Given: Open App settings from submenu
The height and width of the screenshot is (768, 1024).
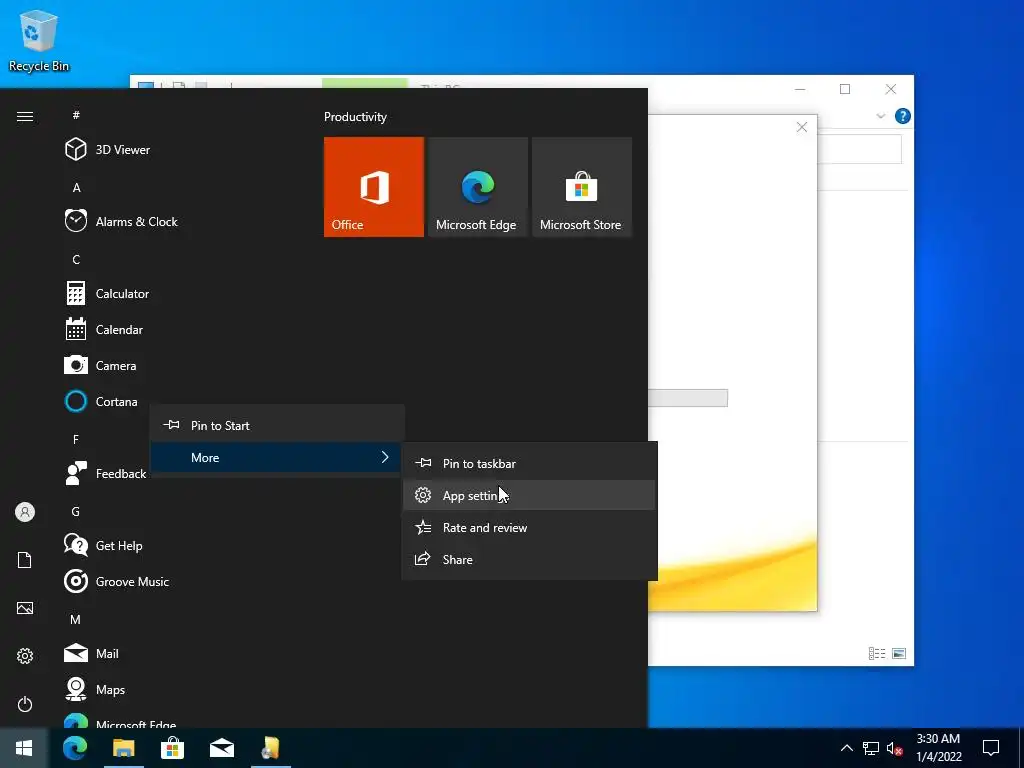Looking at the screenshot, I should [529, 496].
